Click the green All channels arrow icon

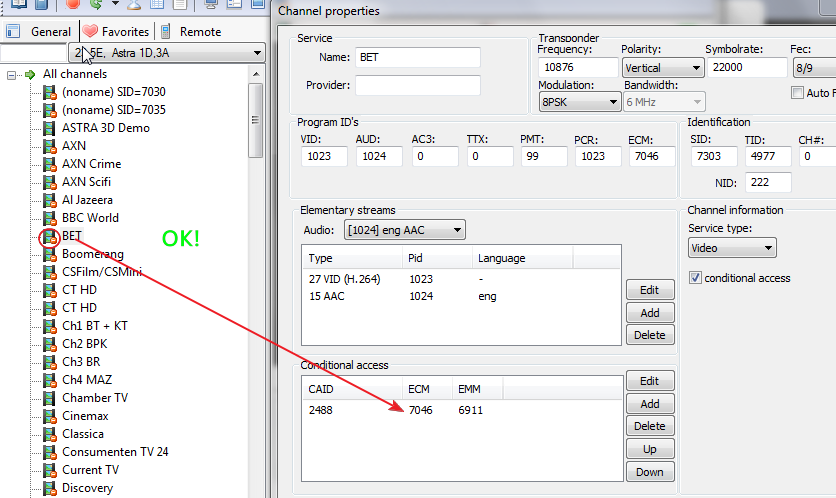tap(31, 74)
